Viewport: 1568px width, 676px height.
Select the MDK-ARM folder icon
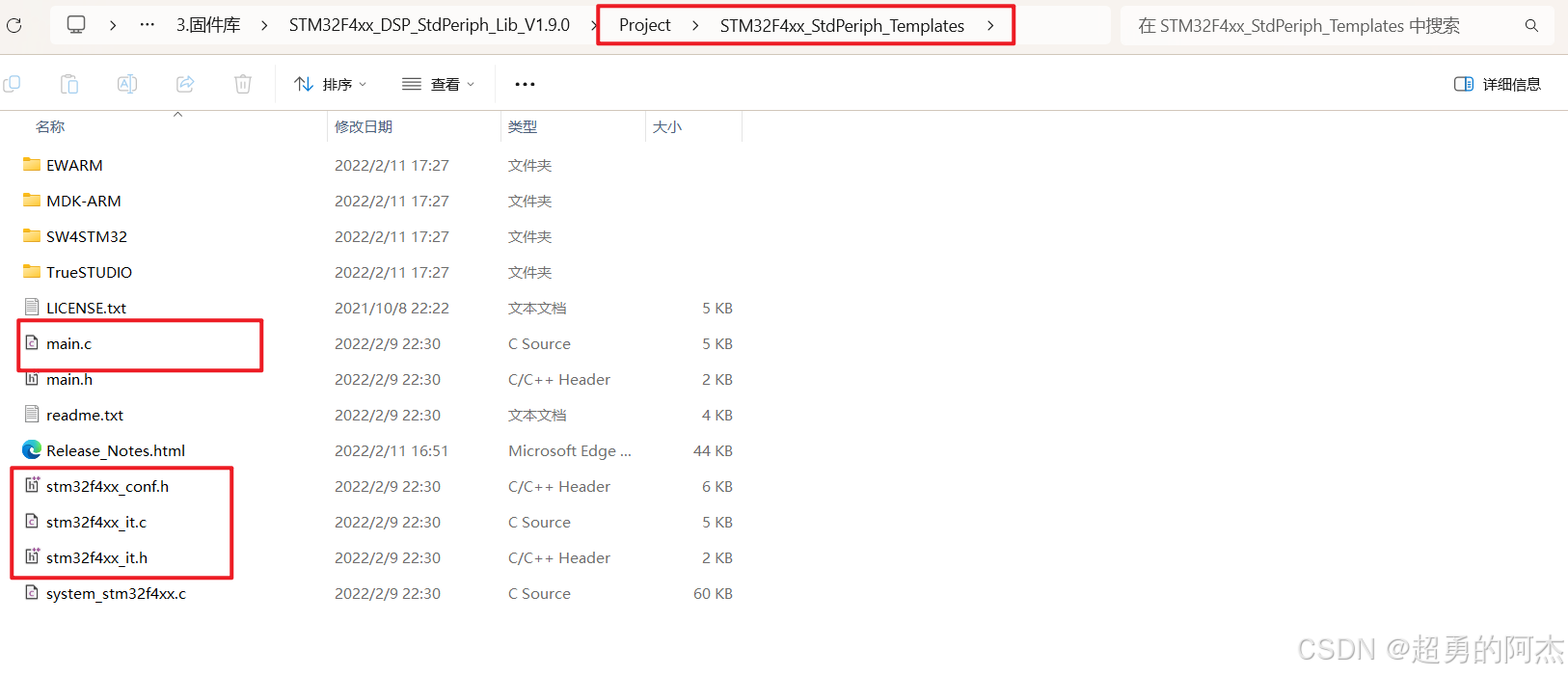32,201
